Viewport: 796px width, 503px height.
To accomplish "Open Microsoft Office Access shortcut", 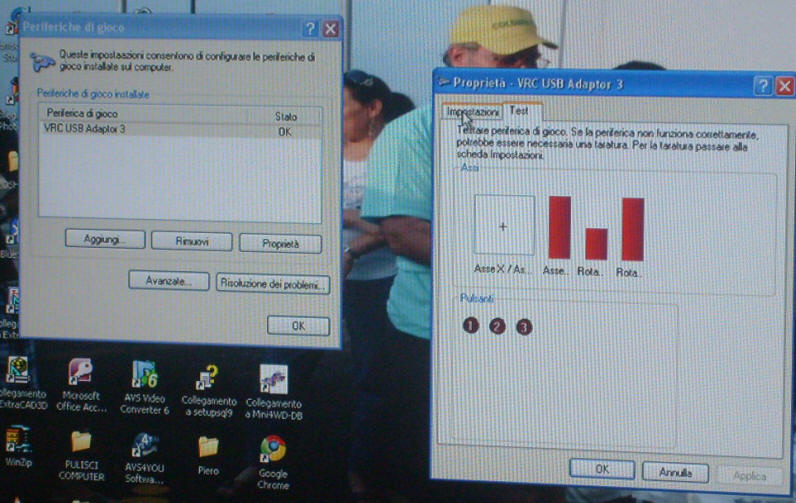I will (x=81, y=375).
